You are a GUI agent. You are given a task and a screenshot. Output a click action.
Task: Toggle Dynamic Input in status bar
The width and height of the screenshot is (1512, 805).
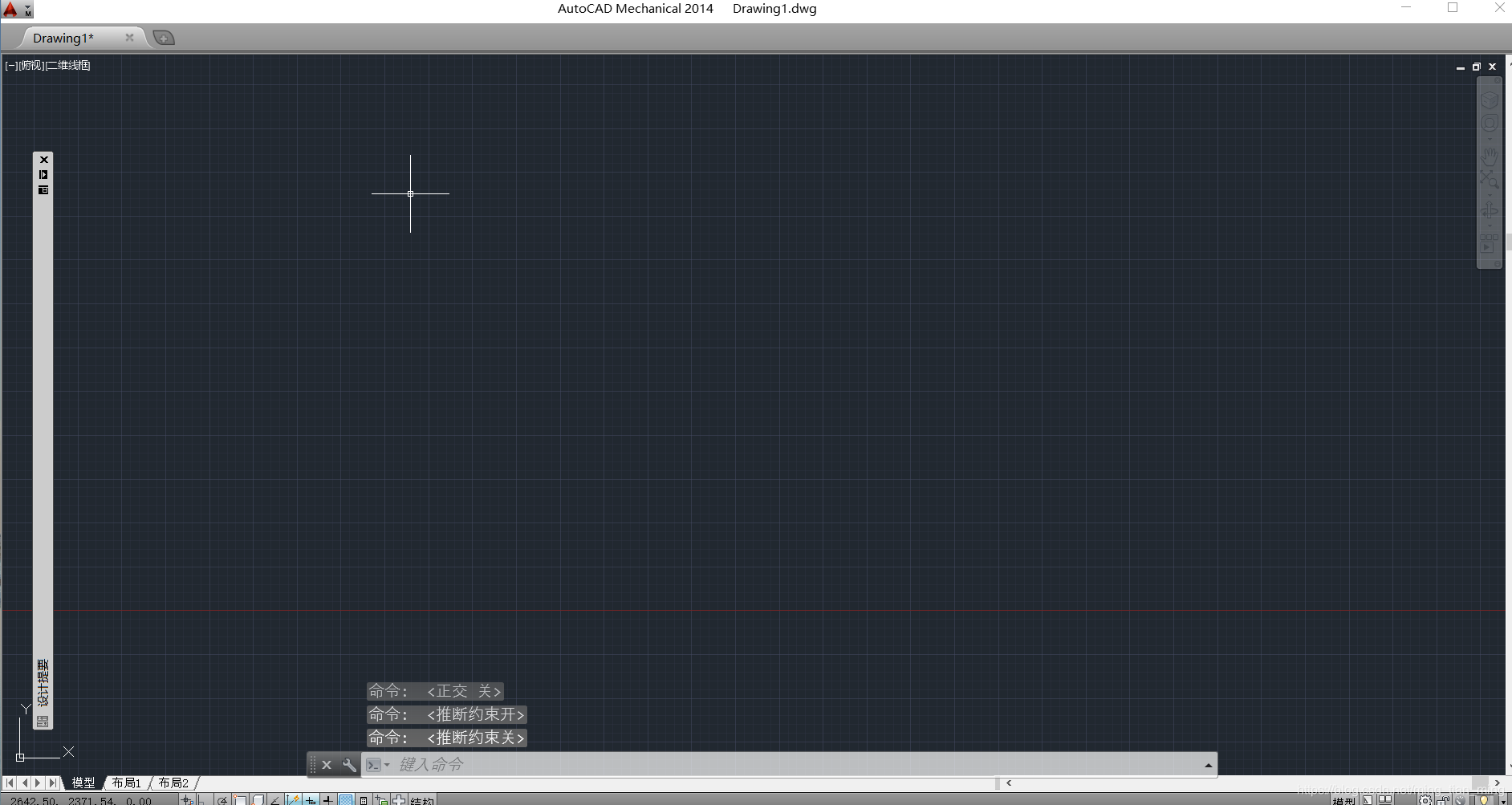click(x=311, y=799)
